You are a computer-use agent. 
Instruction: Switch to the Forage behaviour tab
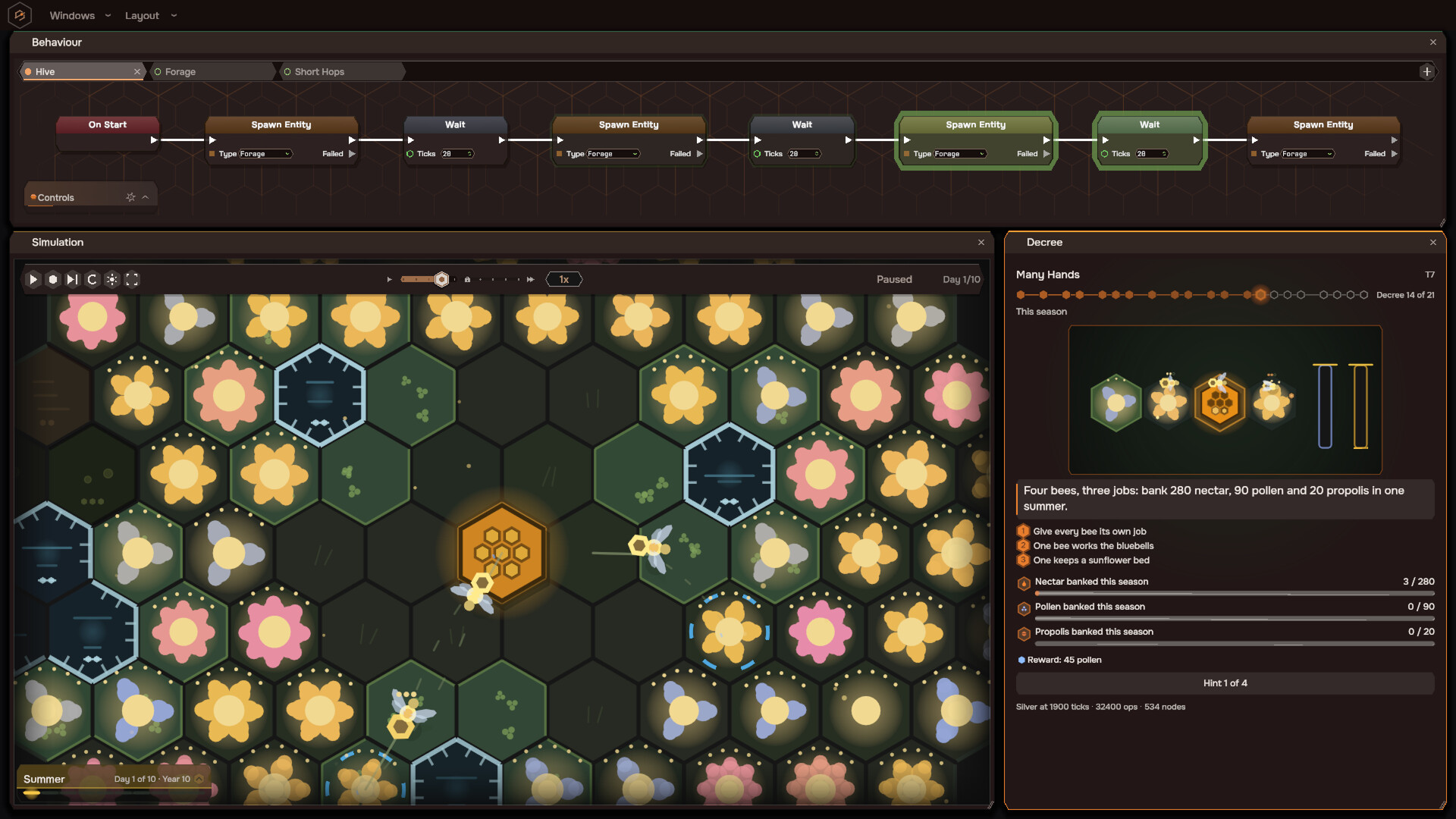[x=212, y=72]
